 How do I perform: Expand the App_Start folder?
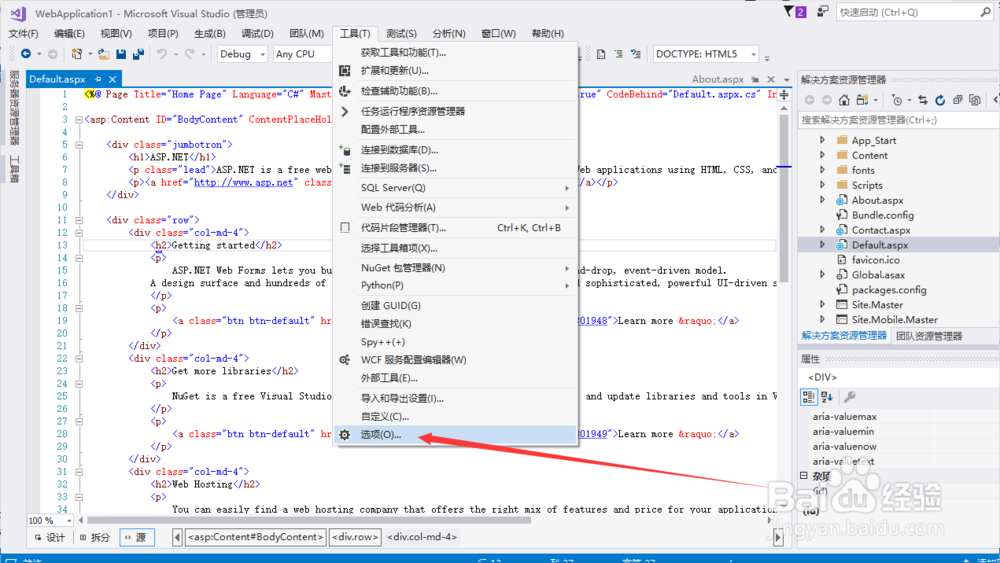pyautogui.click(x=822, y=140)
